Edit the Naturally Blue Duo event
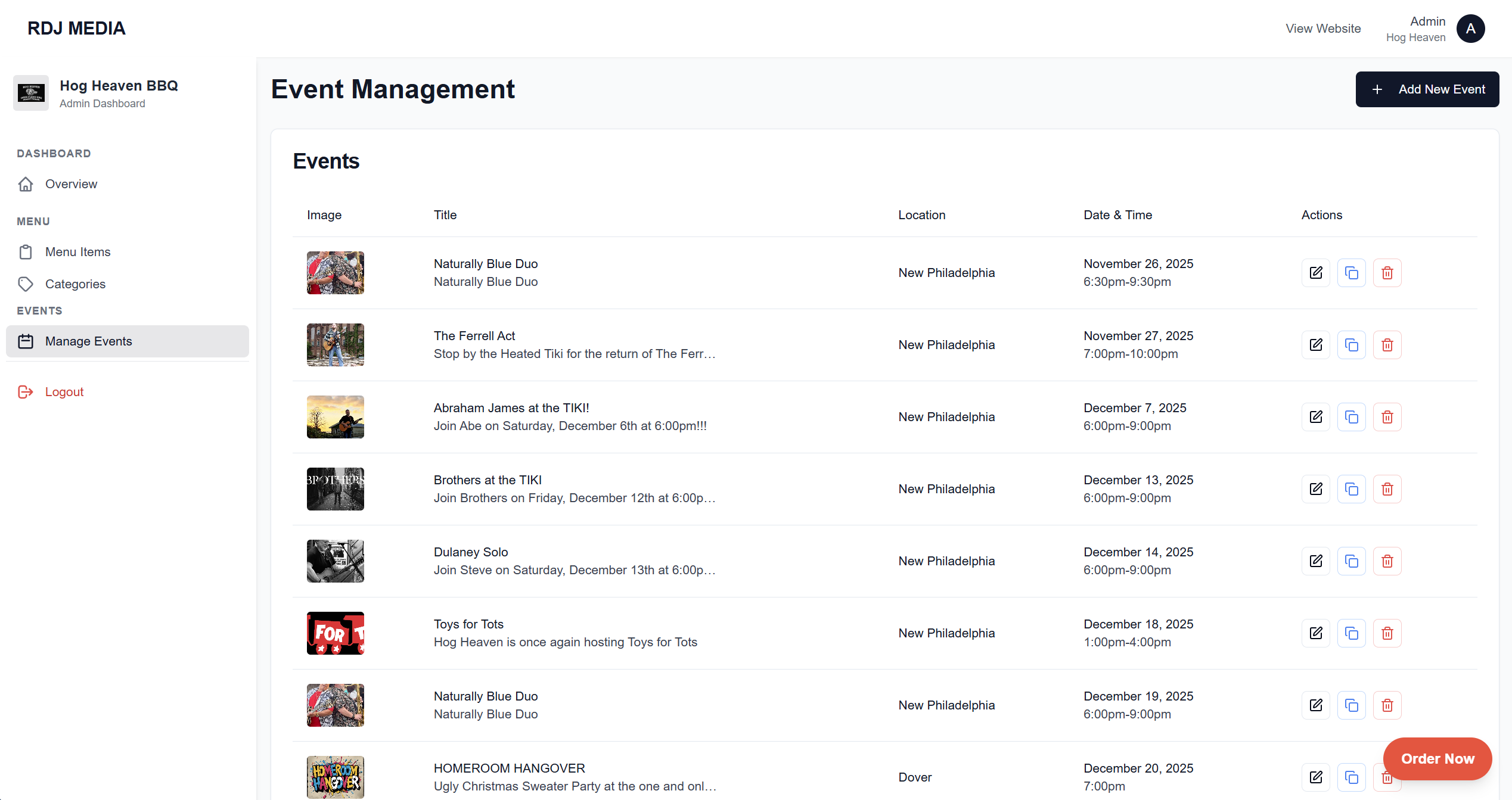Image resolution: width=1512 pixels, height=800 pixels. (x=1316, y=272)
